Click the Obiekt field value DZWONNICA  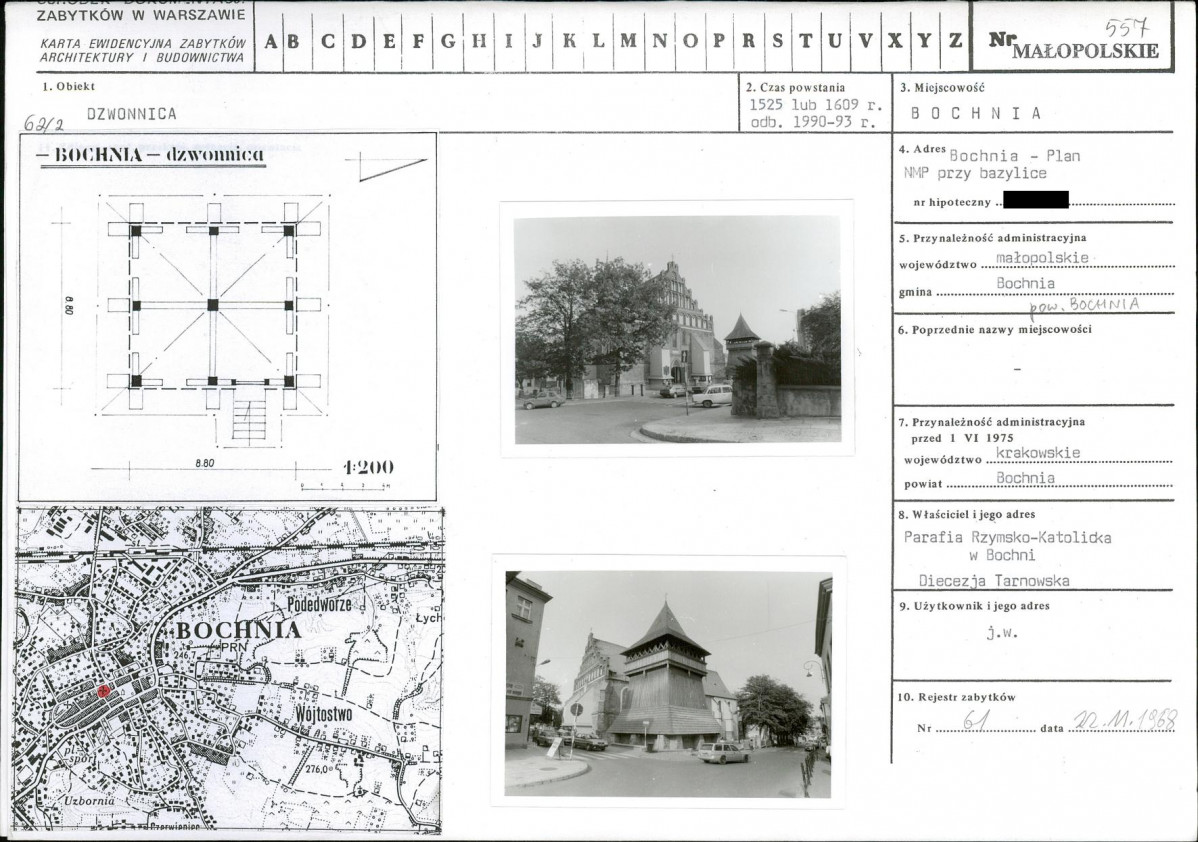click(x=131, y=114)
